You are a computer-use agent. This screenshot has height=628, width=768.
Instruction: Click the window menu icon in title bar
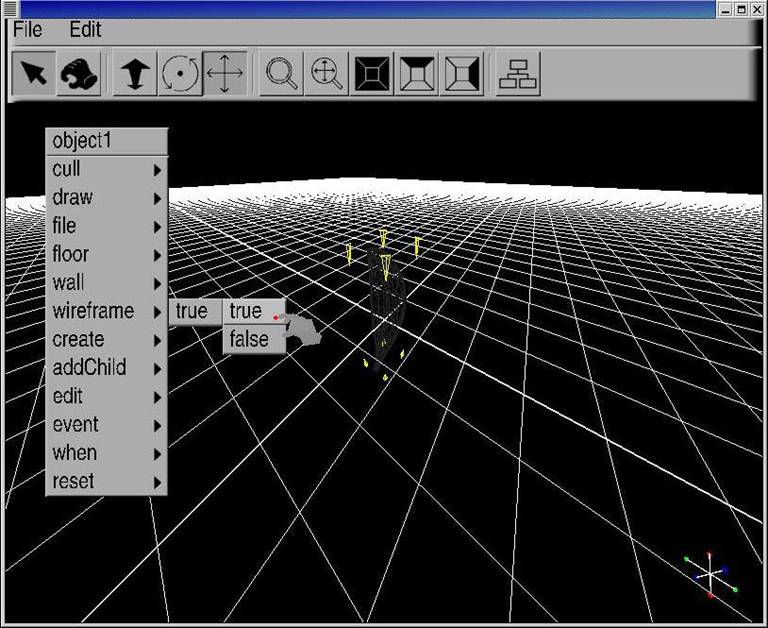tap(10, 8)
